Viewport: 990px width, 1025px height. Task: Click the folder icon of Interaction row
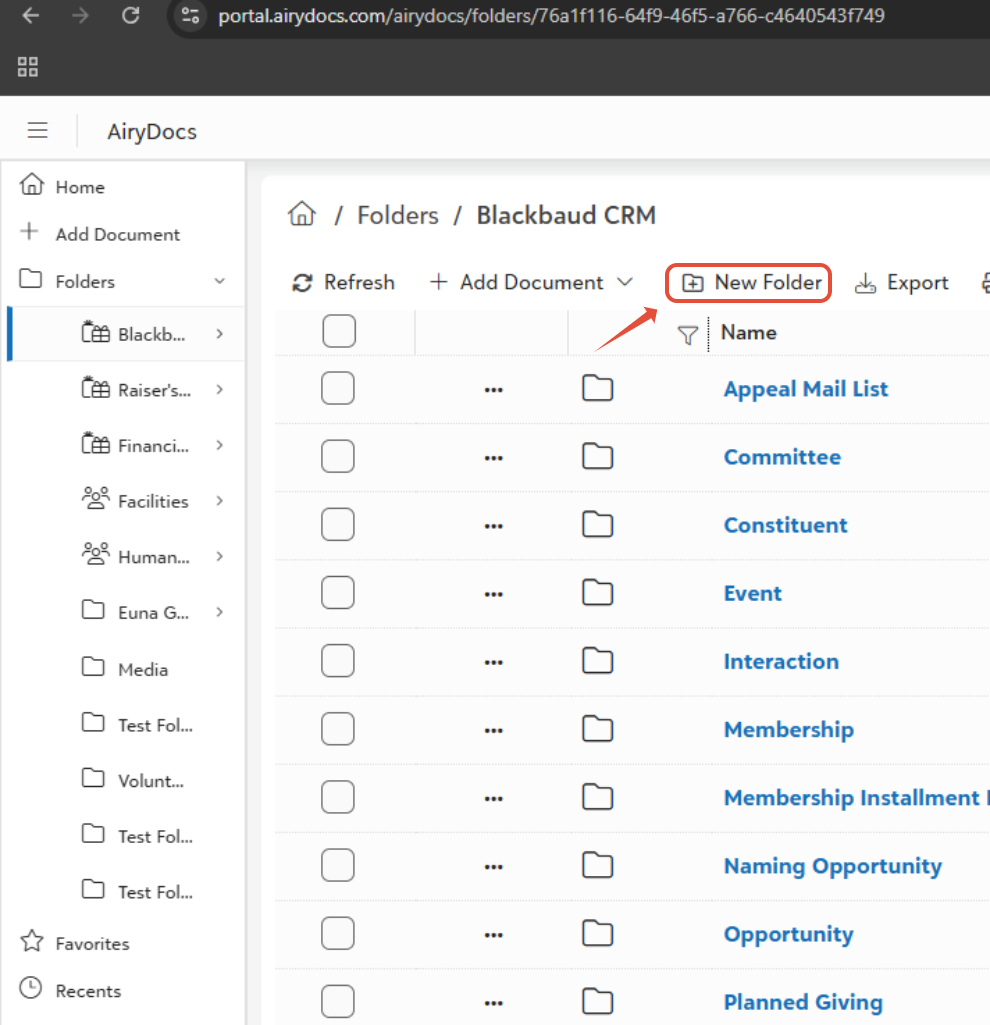pyautogui.click(x=597, y=661)
